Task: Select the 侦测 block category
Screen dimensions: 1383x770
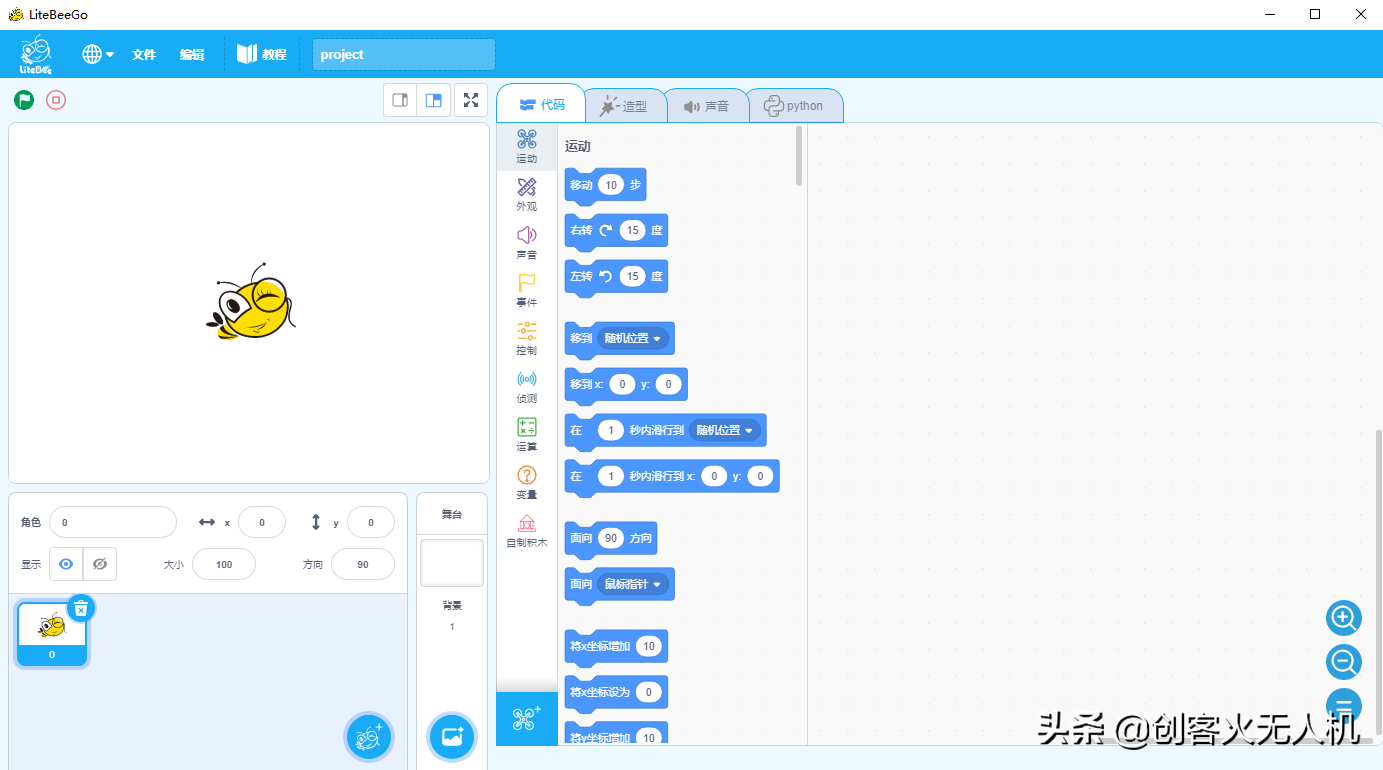Action: [x=527, y=386]
